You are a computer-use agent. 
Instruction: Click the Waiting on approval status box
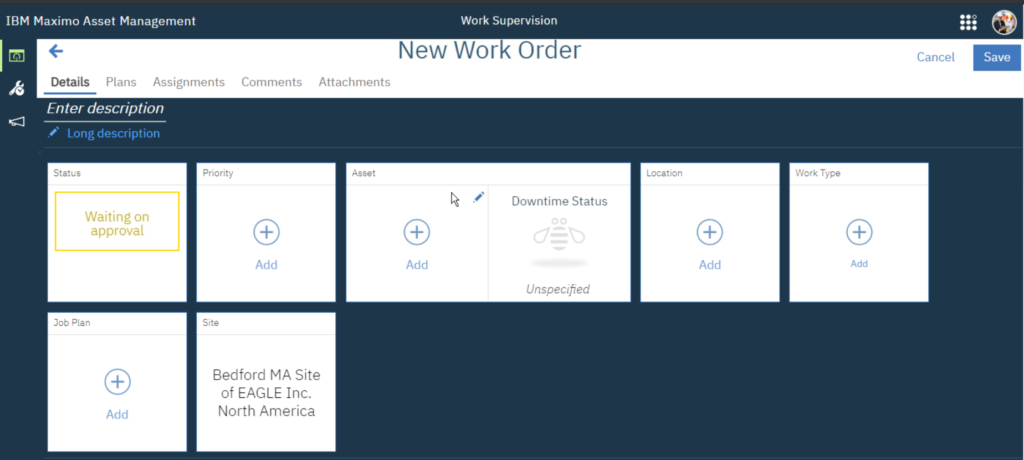coord(117,222)
